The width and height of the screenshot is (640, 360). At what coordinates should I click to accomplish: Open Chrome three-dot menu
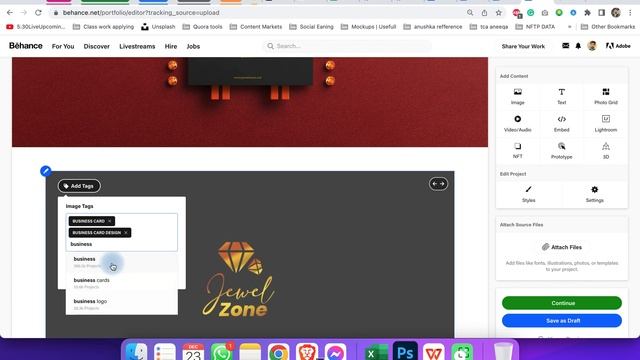pyautogui.click(x=631, y=13)
